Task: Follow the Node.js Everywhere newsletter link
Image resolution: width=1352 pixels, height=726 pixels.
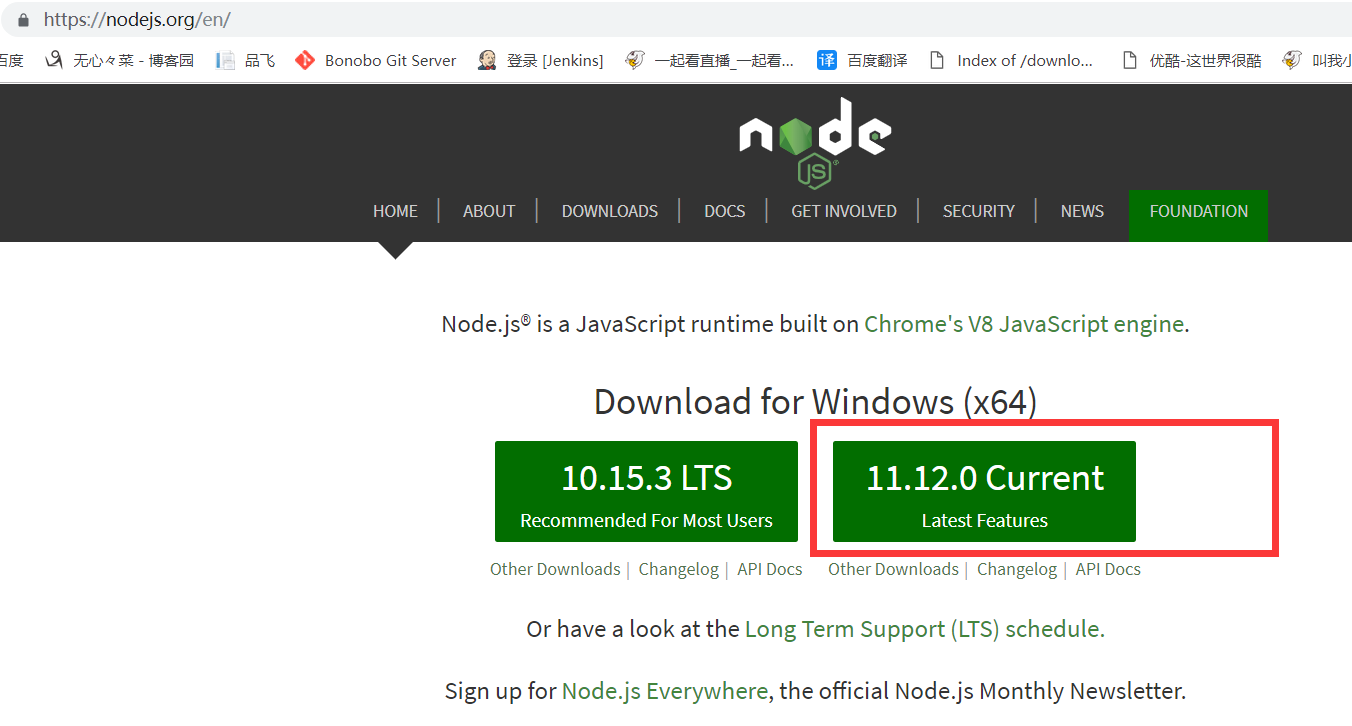Action: coord(665,691)
